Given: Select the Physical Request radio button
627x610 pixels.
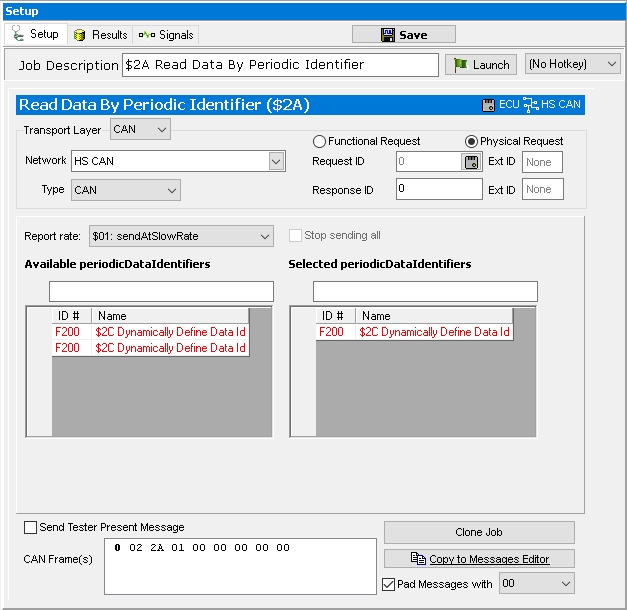Looking at the screenshot, I should coord(471,141).
